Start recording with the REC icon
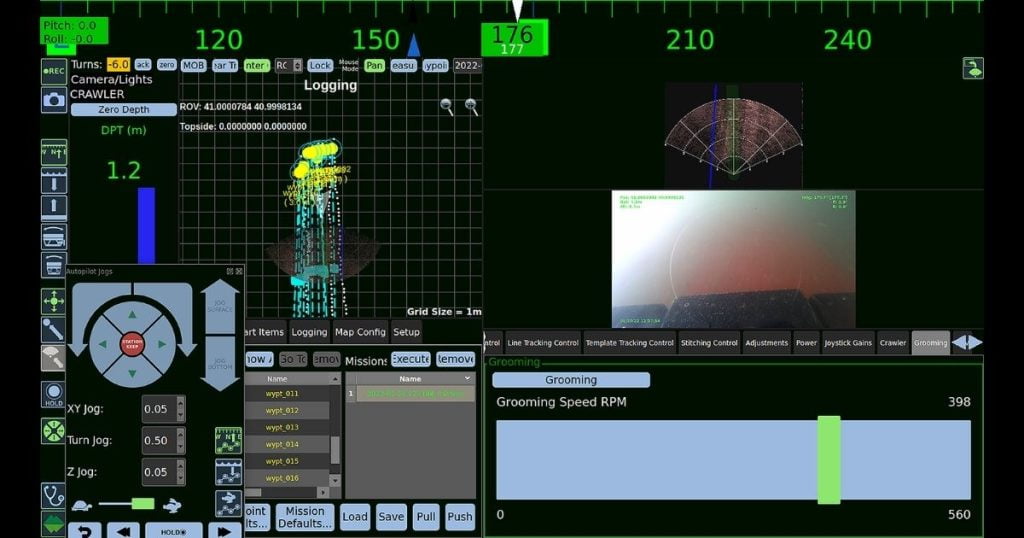The image size is (1024, 538). click(x=54, y=71)
